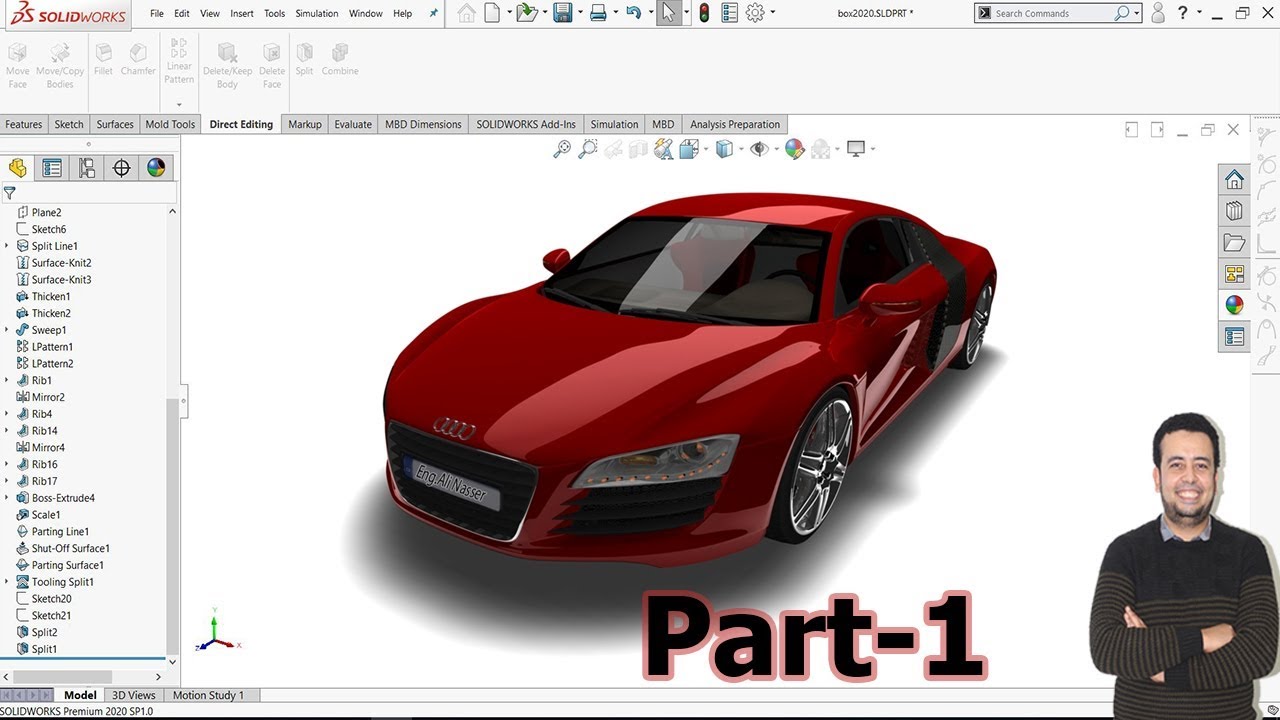Open File Explorer folder in task pane

tap(1234, 243)
